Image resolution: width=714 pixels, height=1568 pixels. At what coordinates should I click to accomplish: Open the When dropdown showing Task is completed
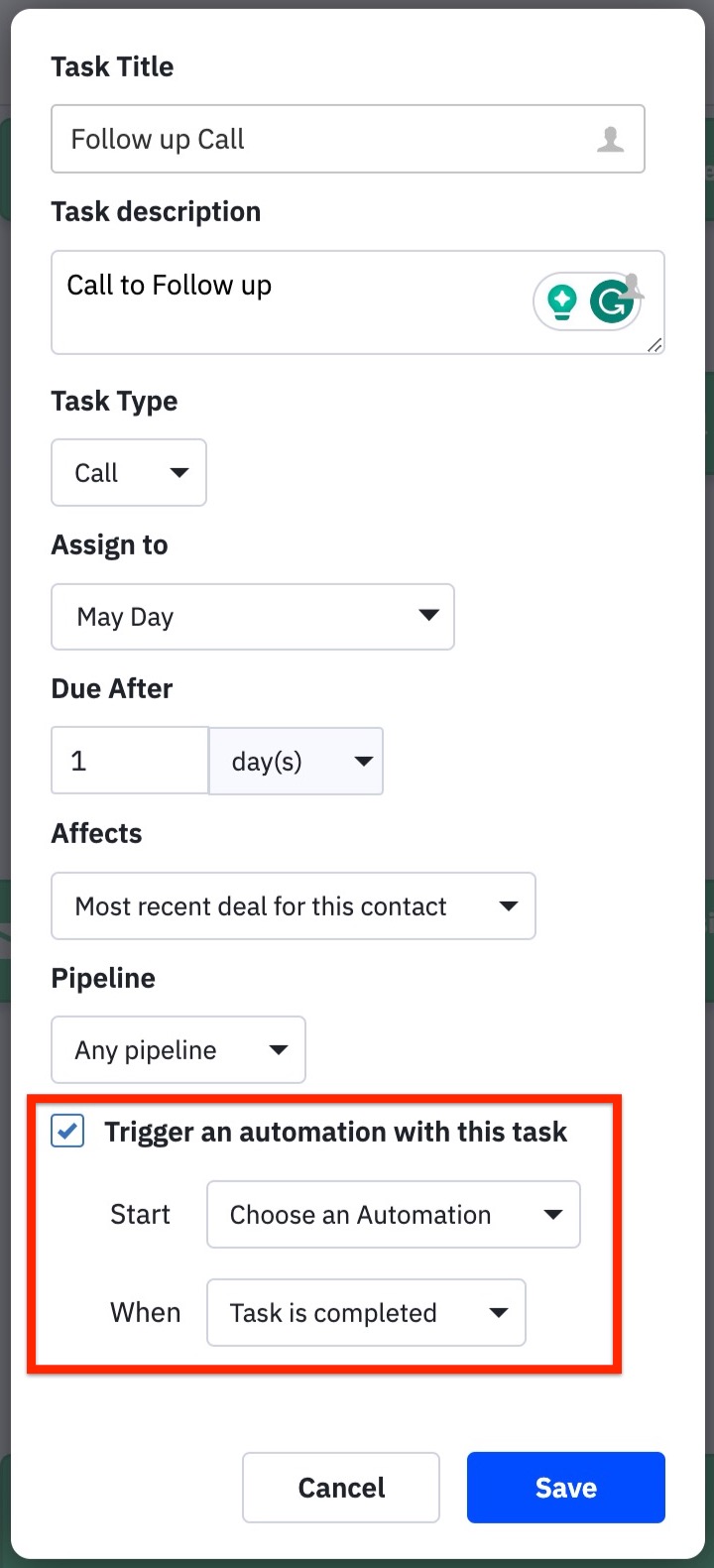[x=365, y=1312]
